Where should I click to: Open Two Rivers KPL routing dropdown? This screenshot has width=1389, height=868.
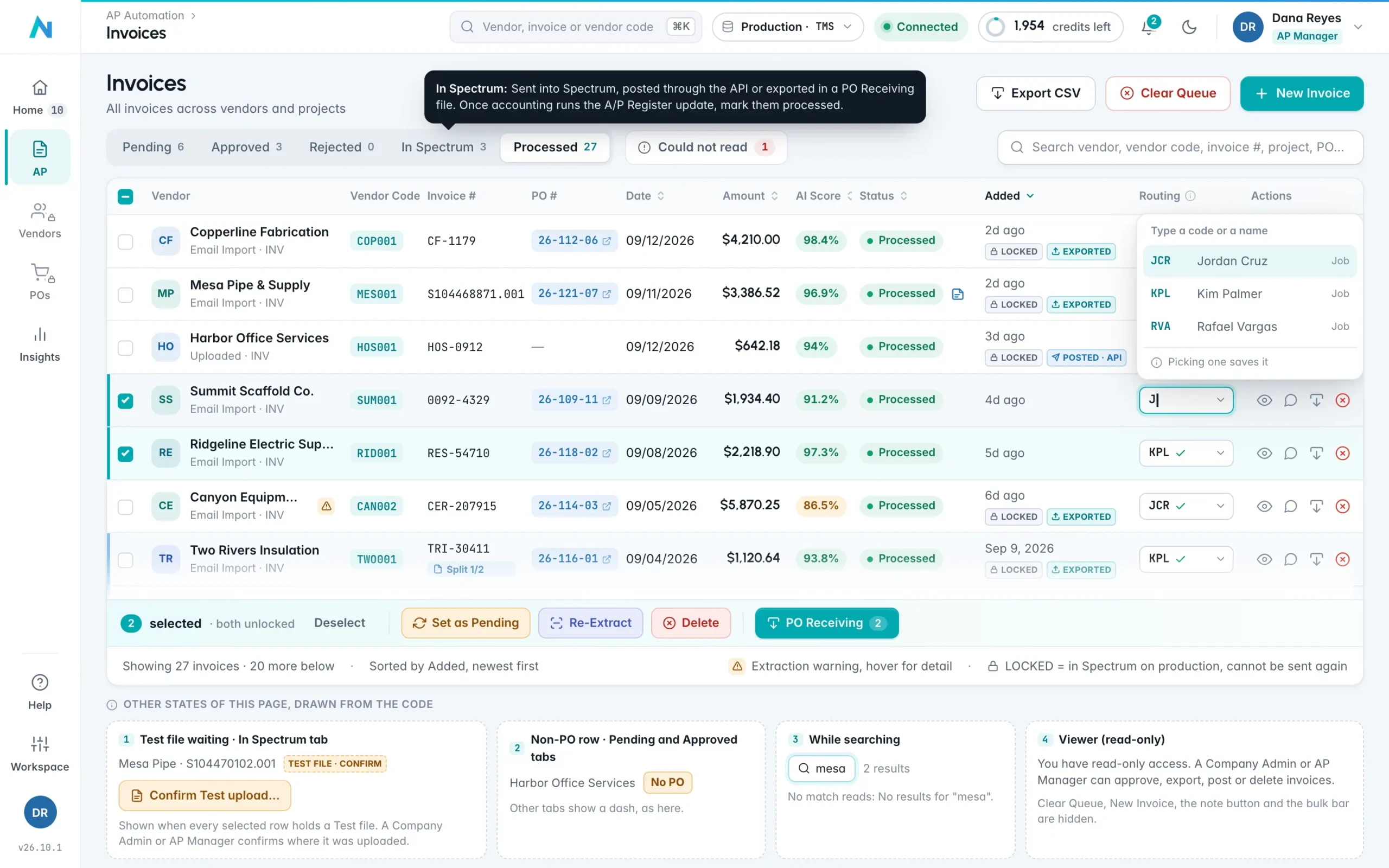(x=1186, y=559)
